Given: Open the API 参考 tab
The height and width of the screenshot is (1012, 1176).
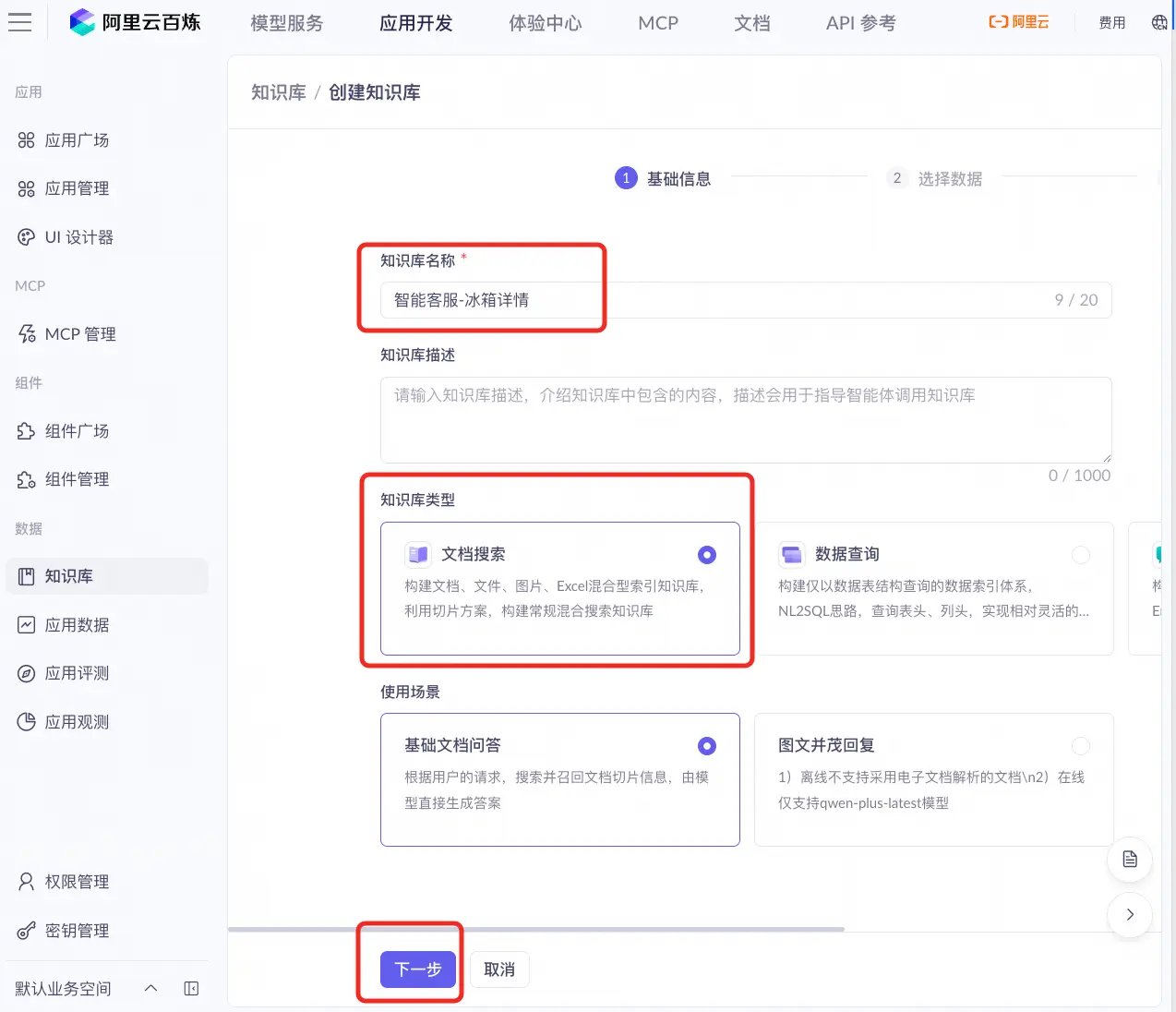Looking at the screenshot, I should (861, 23).
